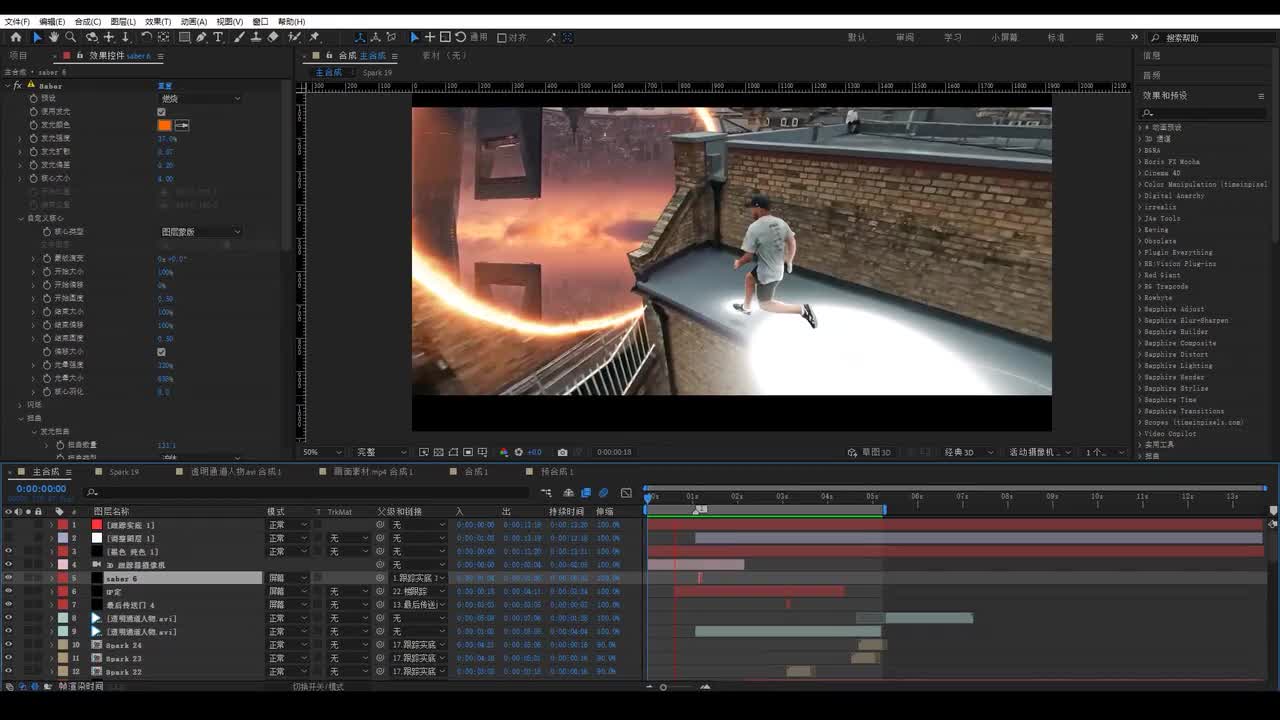This screenshot has width=1280, height=720.
Task: Select the Eraser tool
Action: click(x=273, y=37)
